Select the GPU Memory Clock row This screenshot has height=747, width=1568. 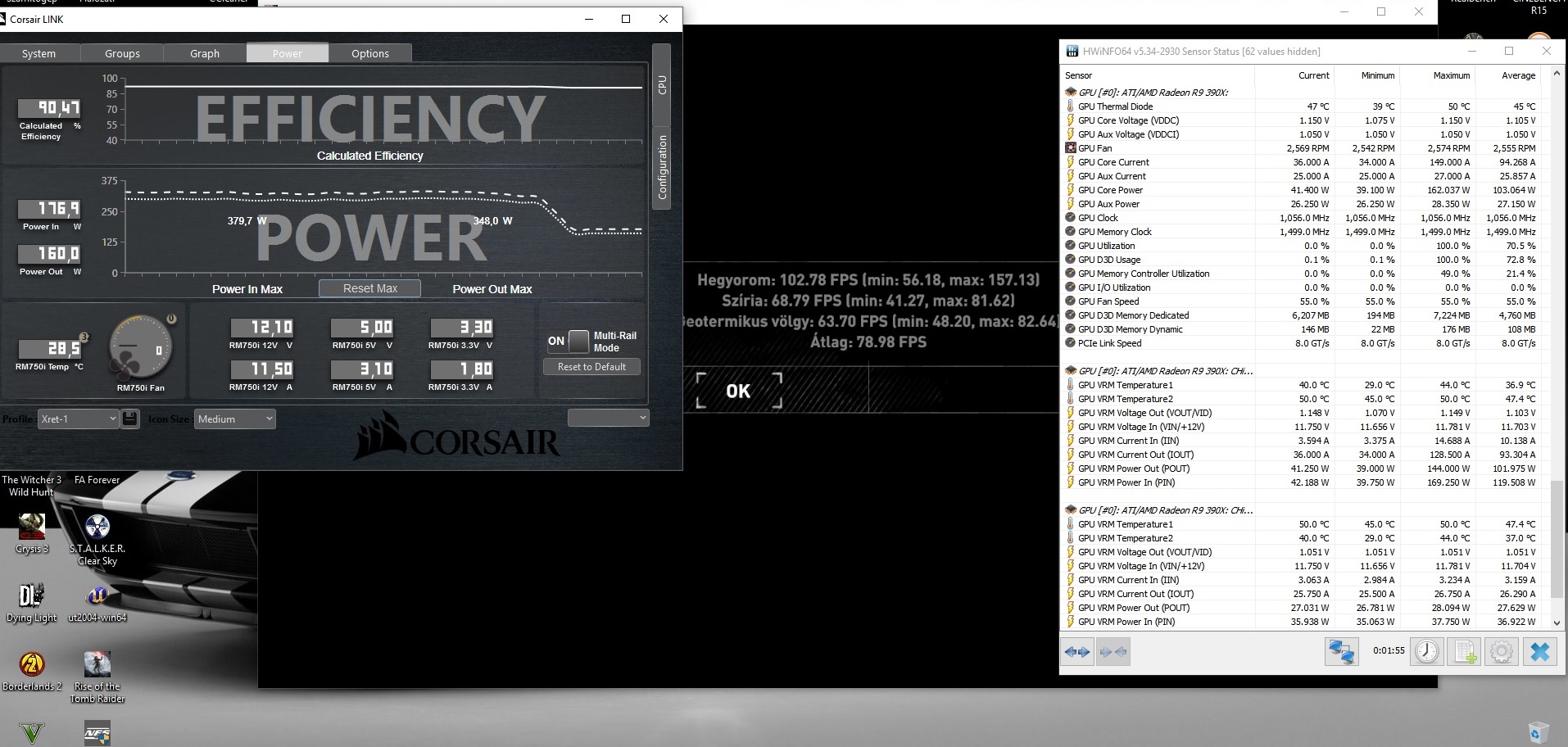(1302, 232)
